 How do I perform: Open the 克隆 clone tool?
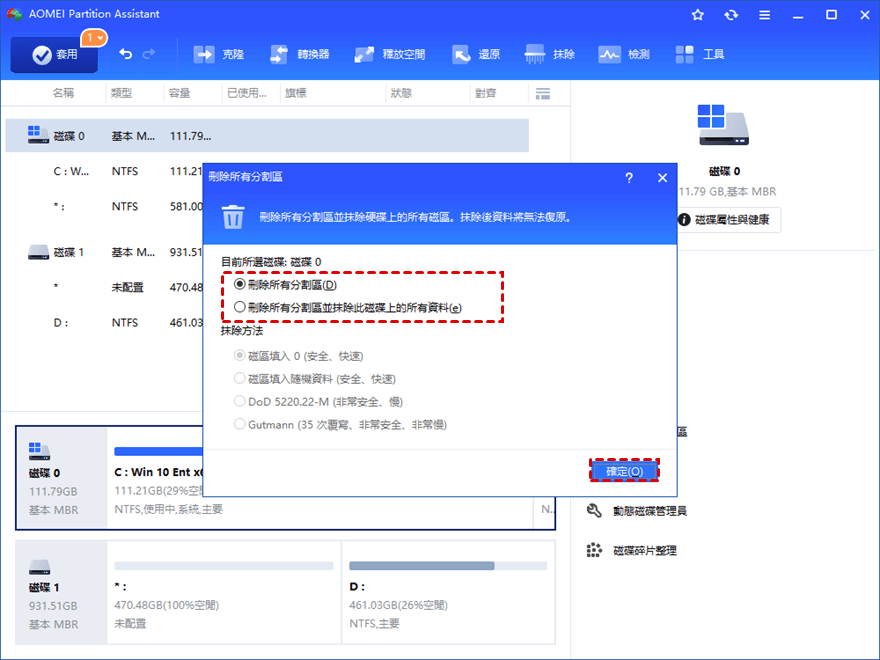point(218,54)
